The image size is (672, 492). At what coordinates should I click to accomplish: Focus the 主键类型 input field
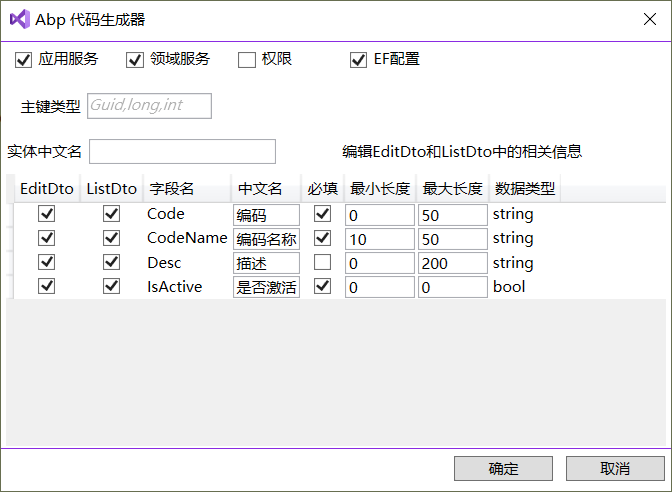tap(149, 106)
